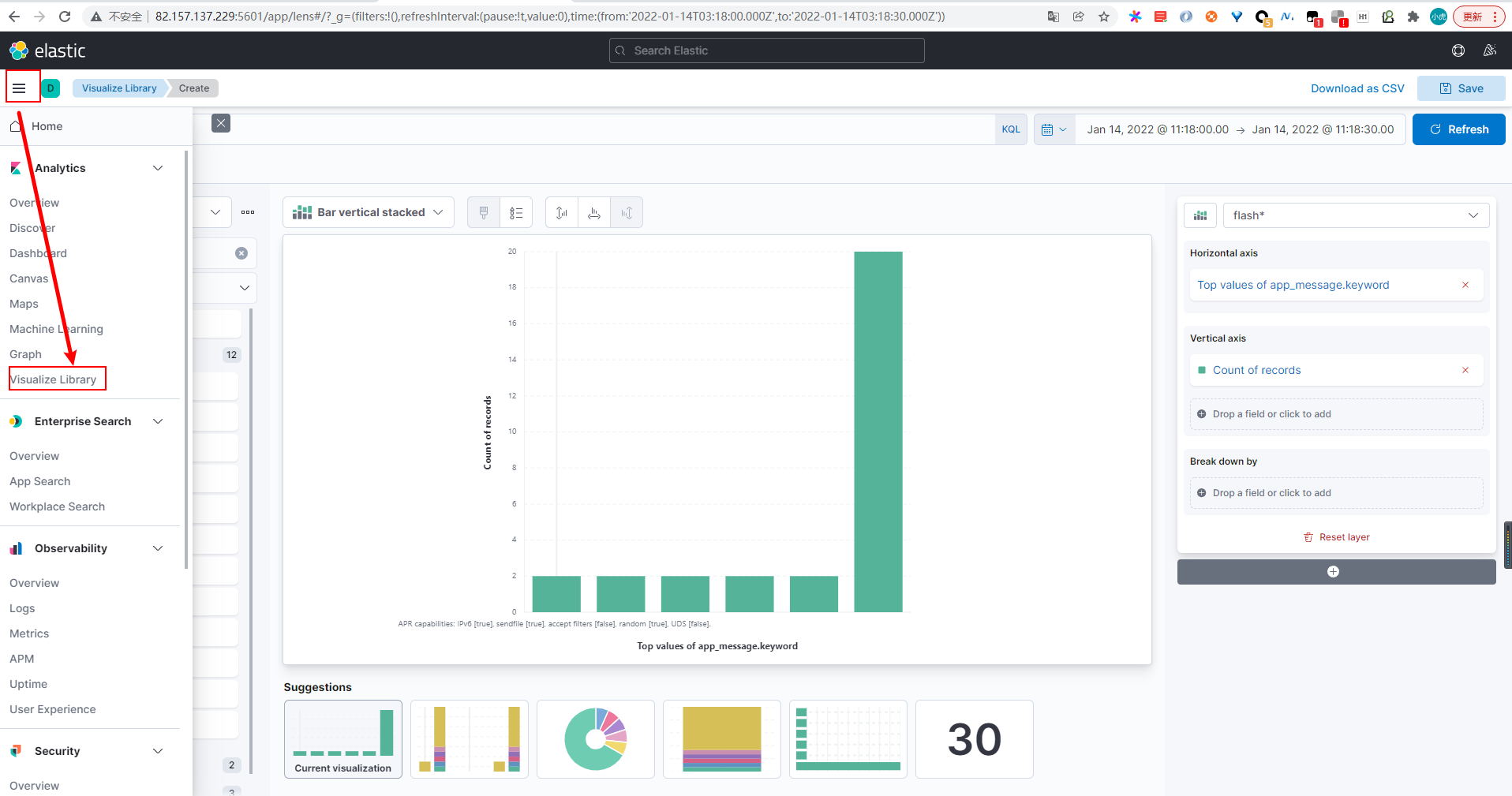Viewport: 1512px width, 796px height.
Task: Remove Top values of app_message.keyword dimension
Action: [x=1465, y=285]
